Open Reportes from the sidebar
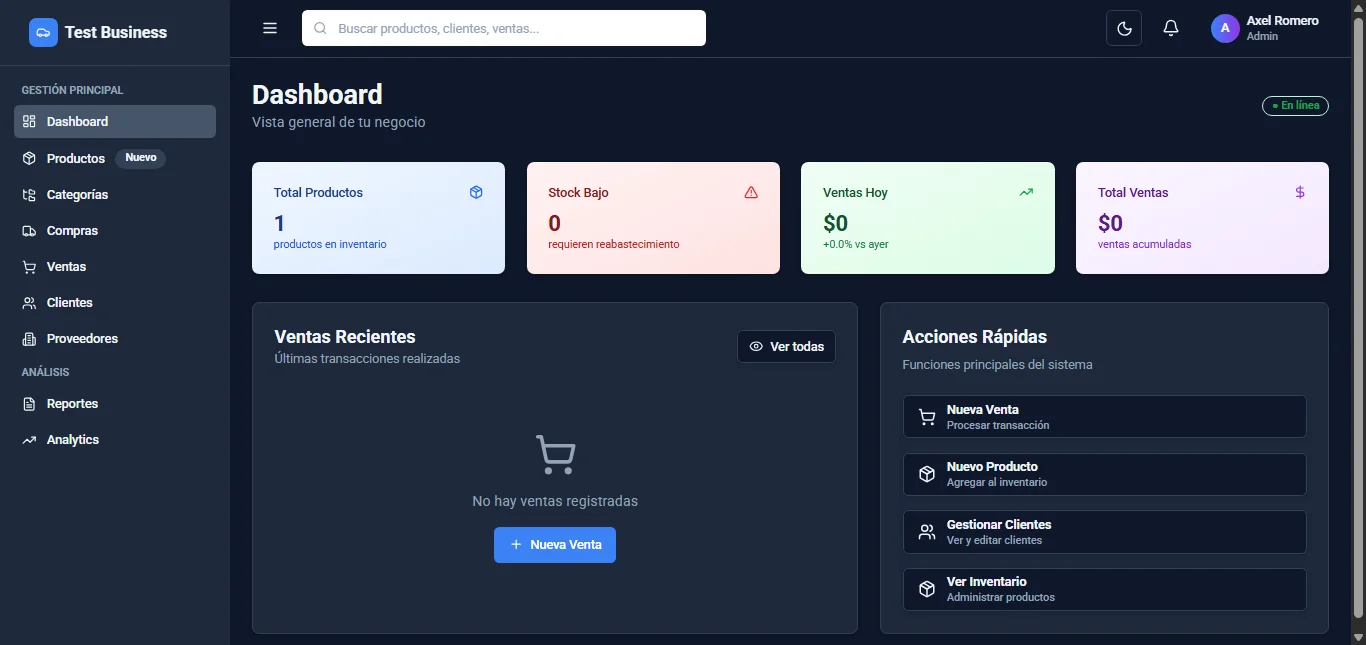1366x645 pixels. [x=72, y=404]
